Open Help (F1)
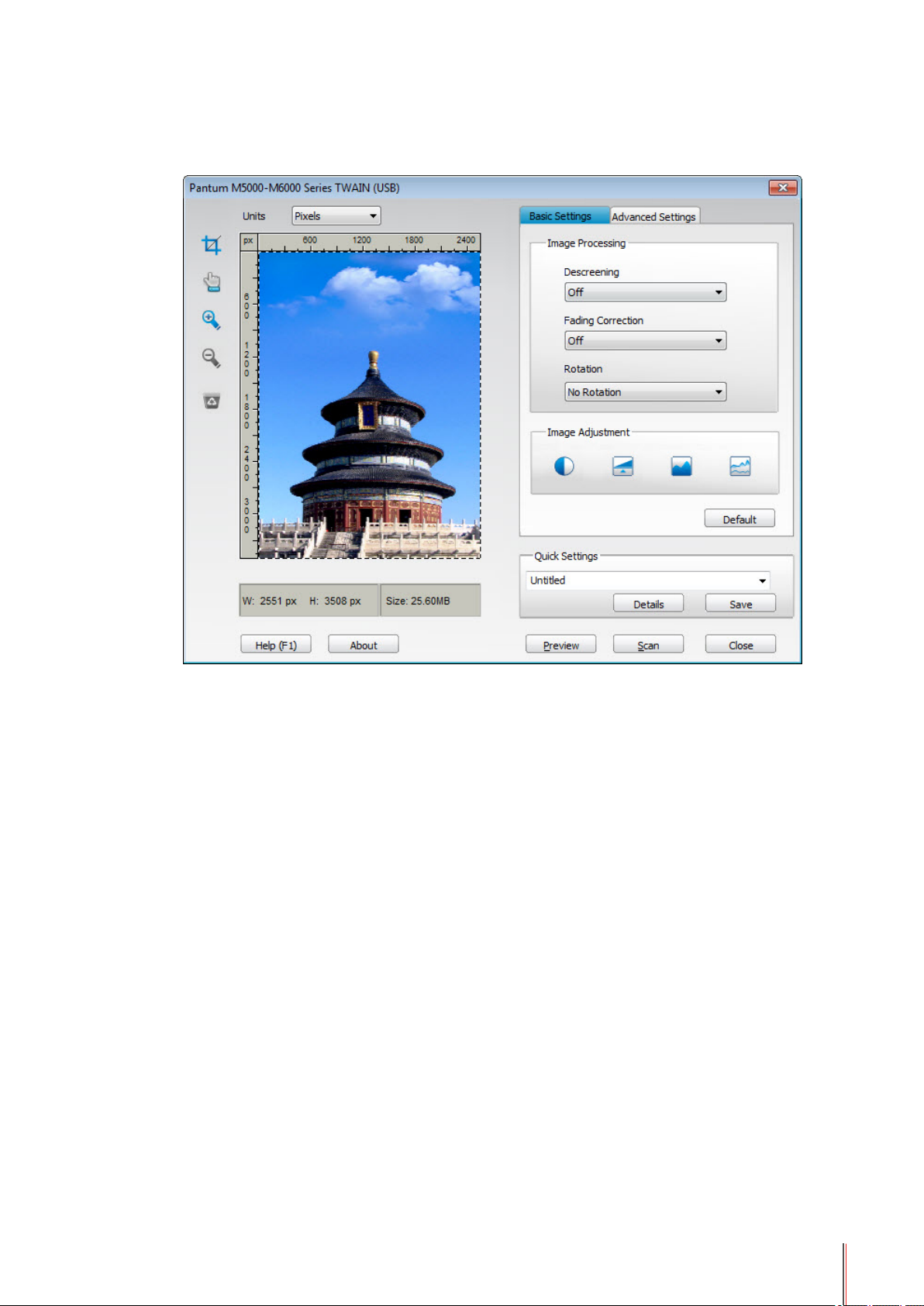 point(276,645)
